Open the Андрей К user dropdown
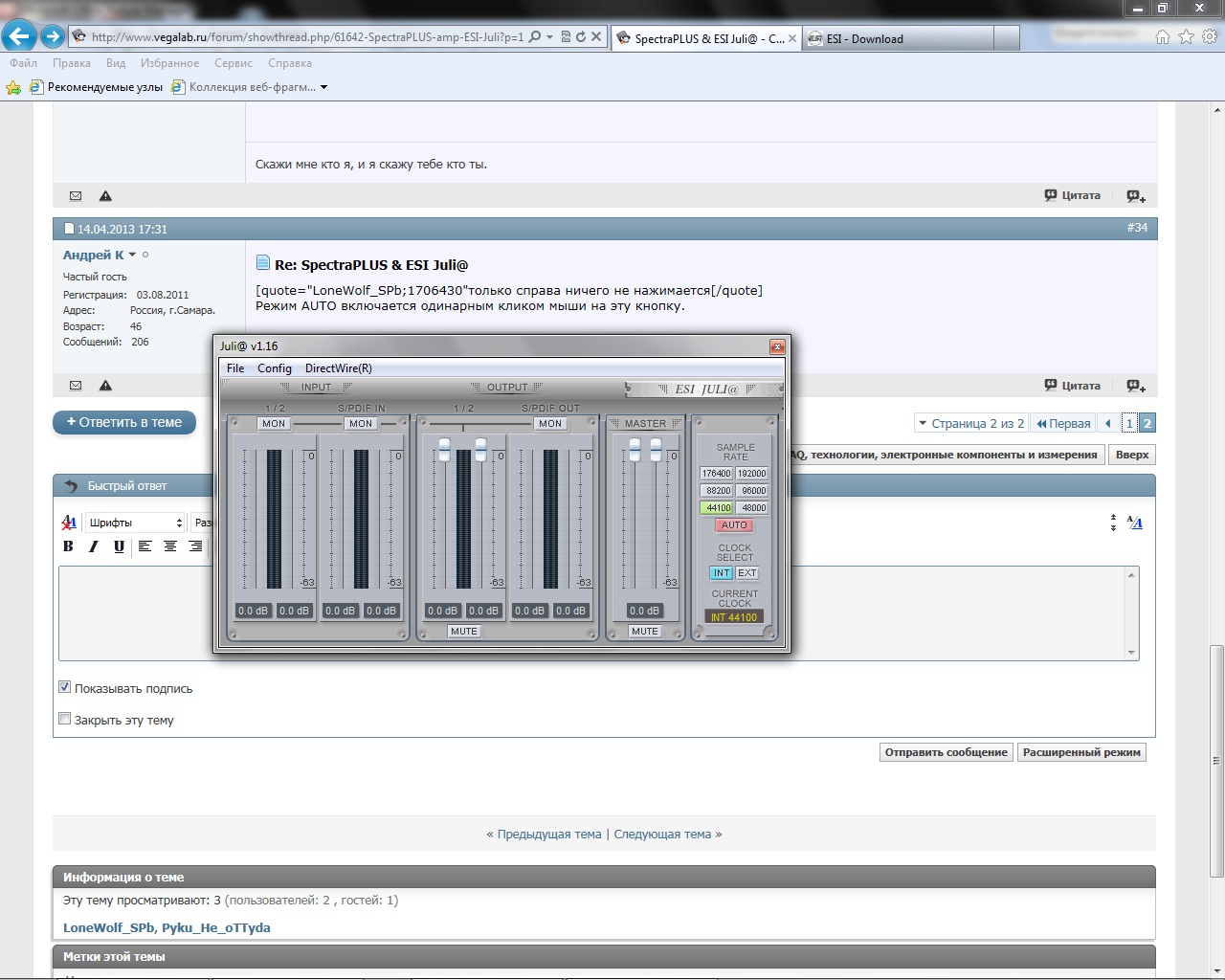Screen dimensions: 1225x980 coord(132,255)
